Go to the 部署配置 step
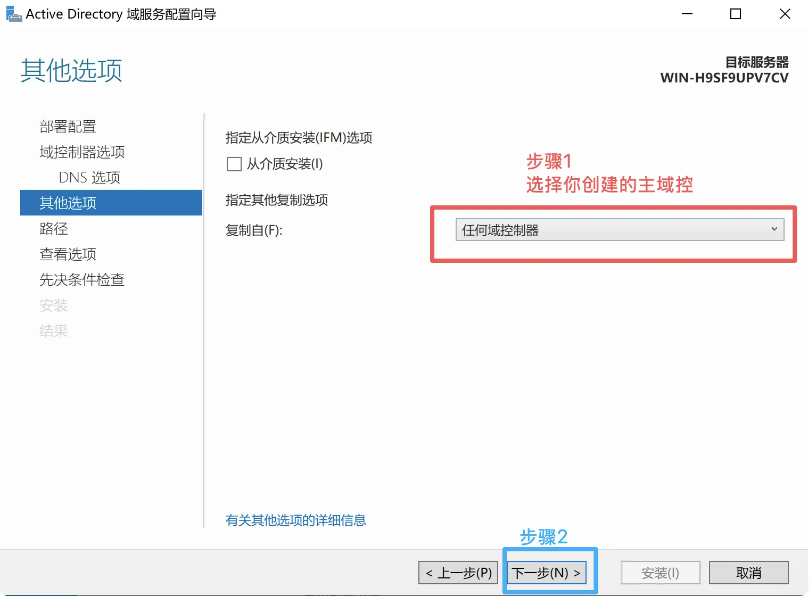This screenshot has height=596, width=810. [x=68, y=126]
